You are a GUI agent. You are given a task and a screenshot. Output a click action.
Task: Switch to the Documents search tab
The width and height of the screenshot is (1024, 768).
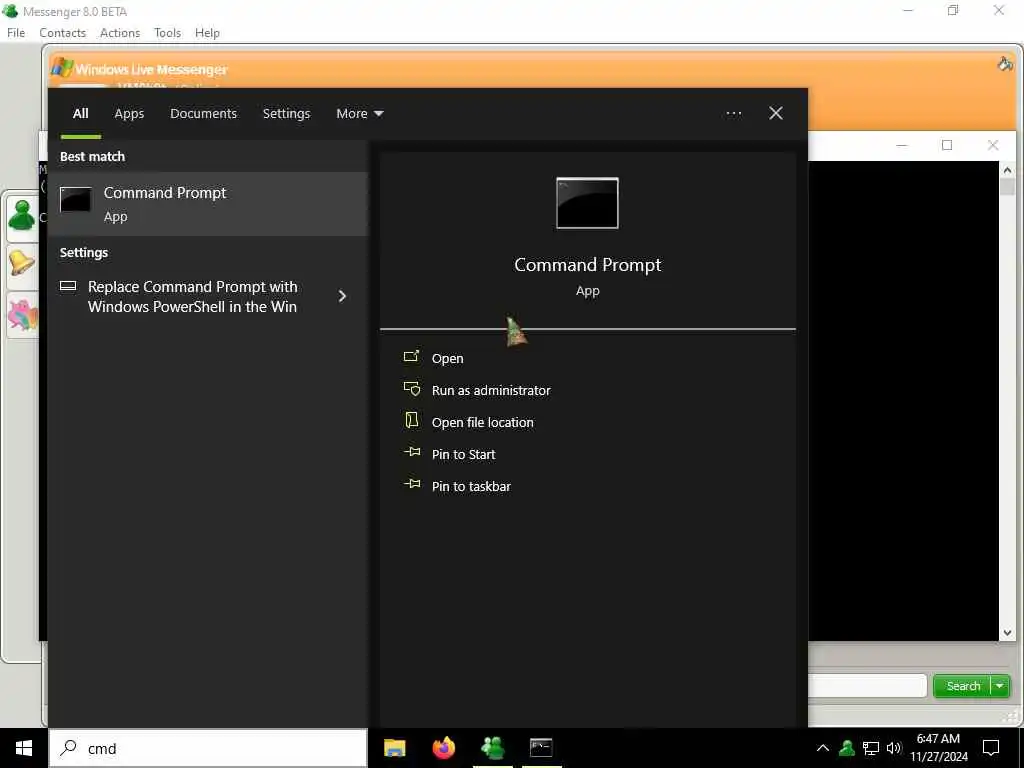pyautogui.click(x=203, y=114)
